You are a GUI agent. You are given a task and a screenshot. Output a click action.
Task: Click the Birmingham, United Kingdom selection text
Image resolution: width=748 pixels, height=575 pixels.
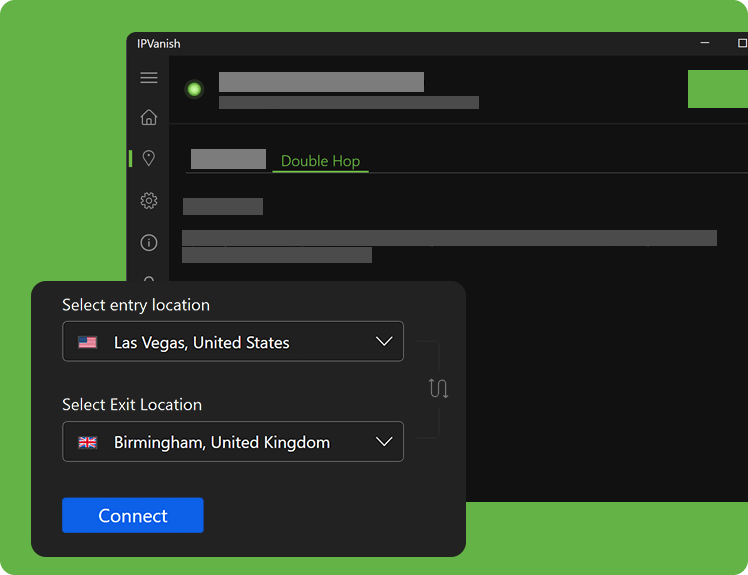(x=221, y=442)
